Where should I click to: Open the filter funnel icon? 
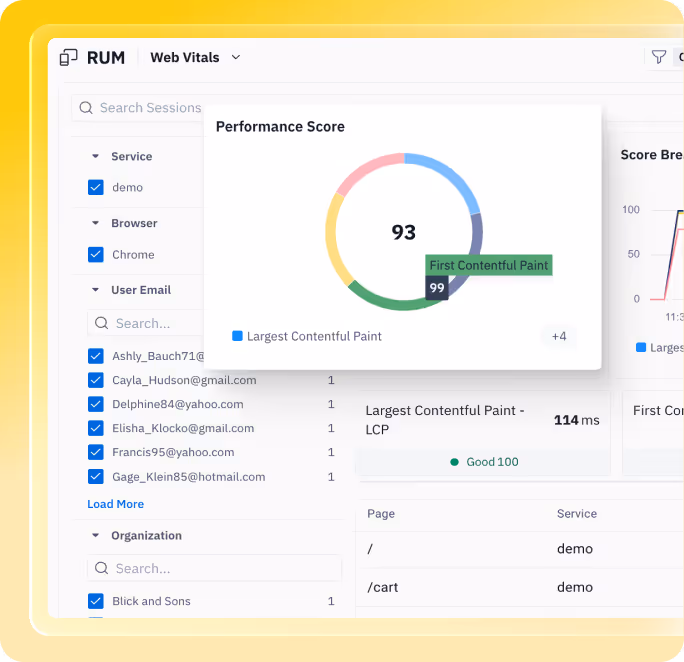pos(659,57)
